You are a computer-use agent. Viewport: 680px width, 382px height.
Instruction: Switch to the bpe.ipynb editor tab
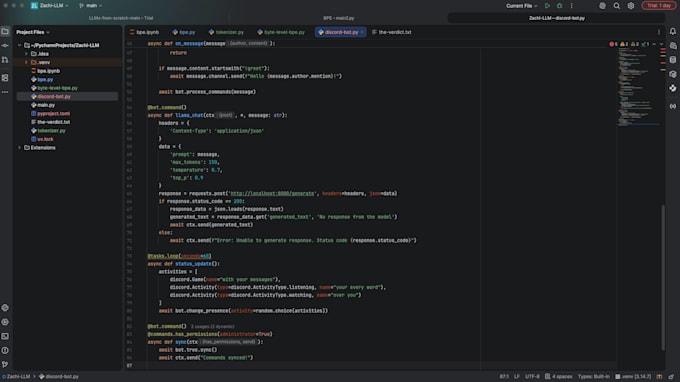pos(144,32)
